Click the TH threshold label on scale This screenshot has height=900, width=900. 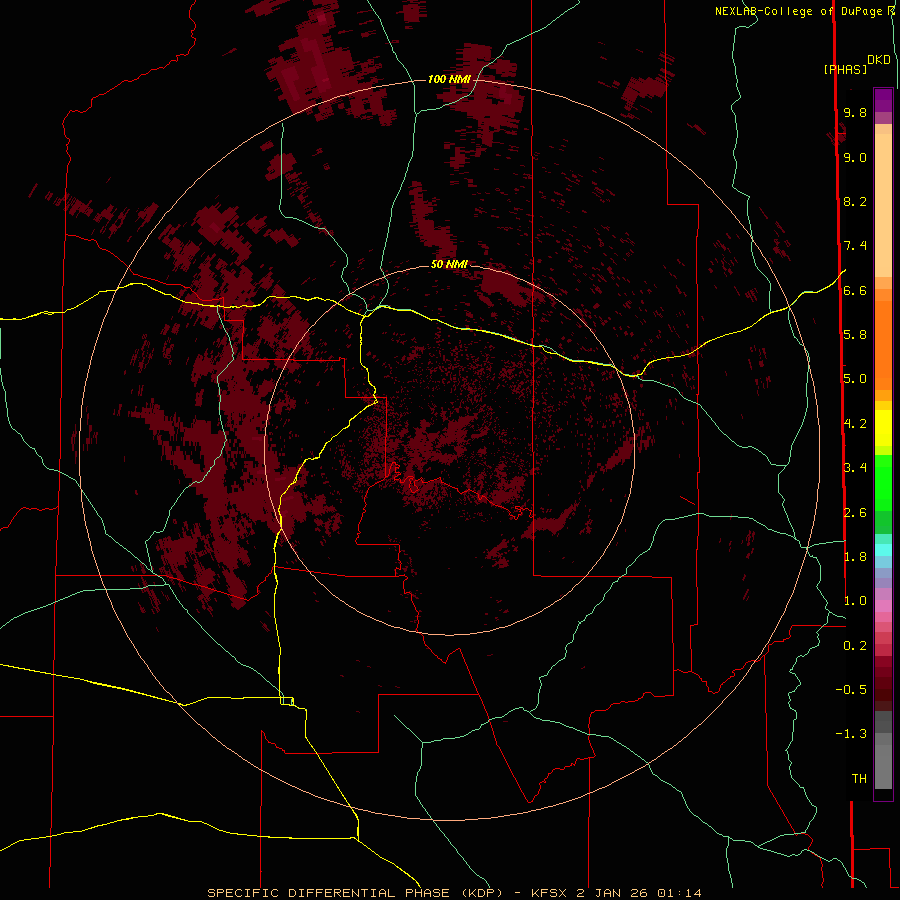pyautogui.click(x=859, y=778)
